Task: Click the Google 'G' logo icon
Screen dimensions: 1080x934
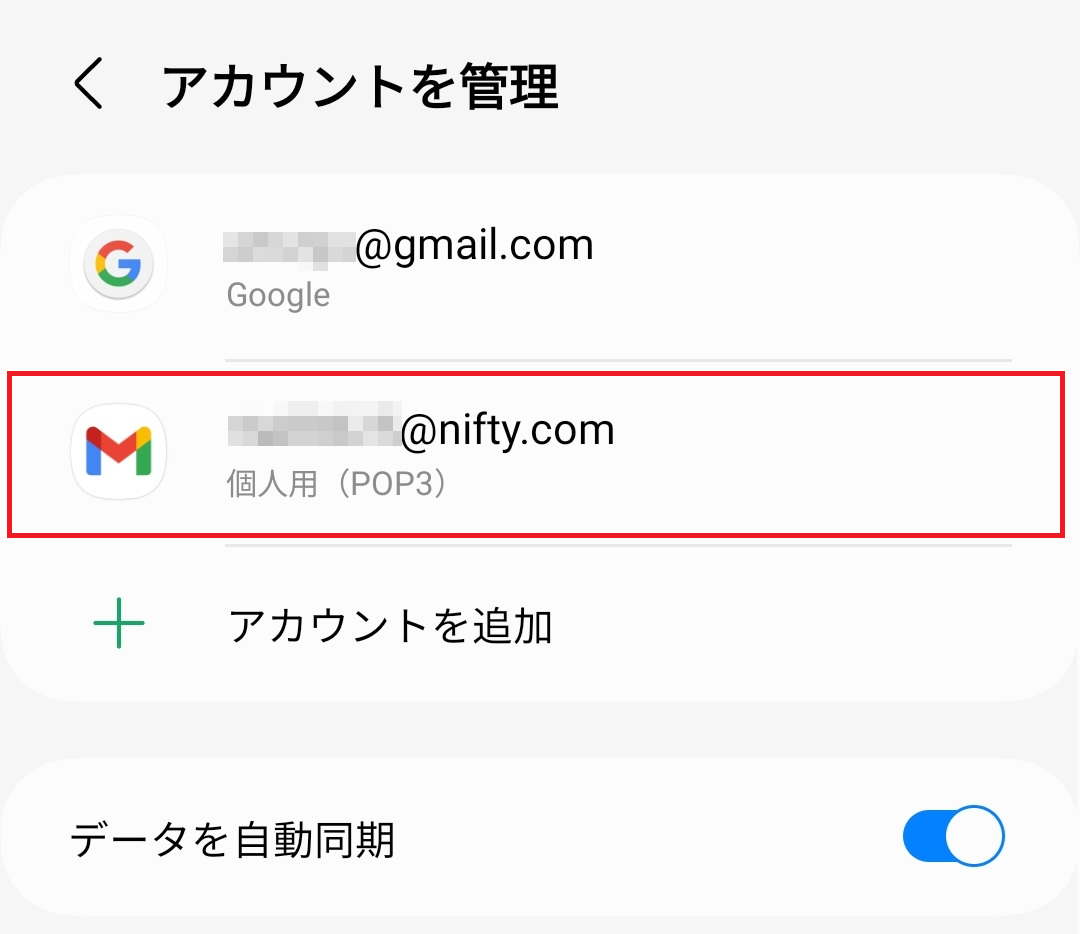Action: pos(119,264)
